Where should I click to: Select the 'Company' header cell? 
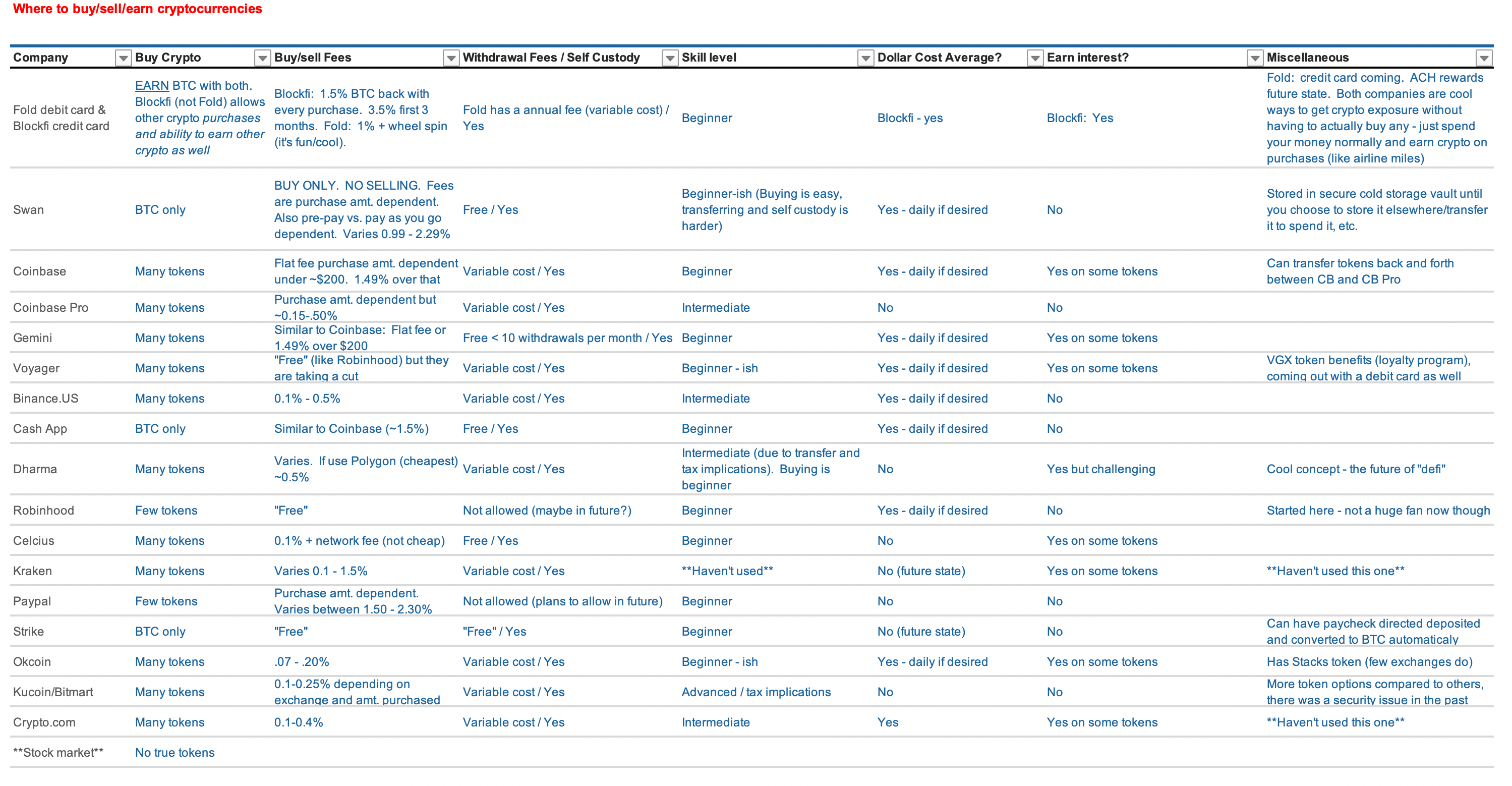point(40,58)
